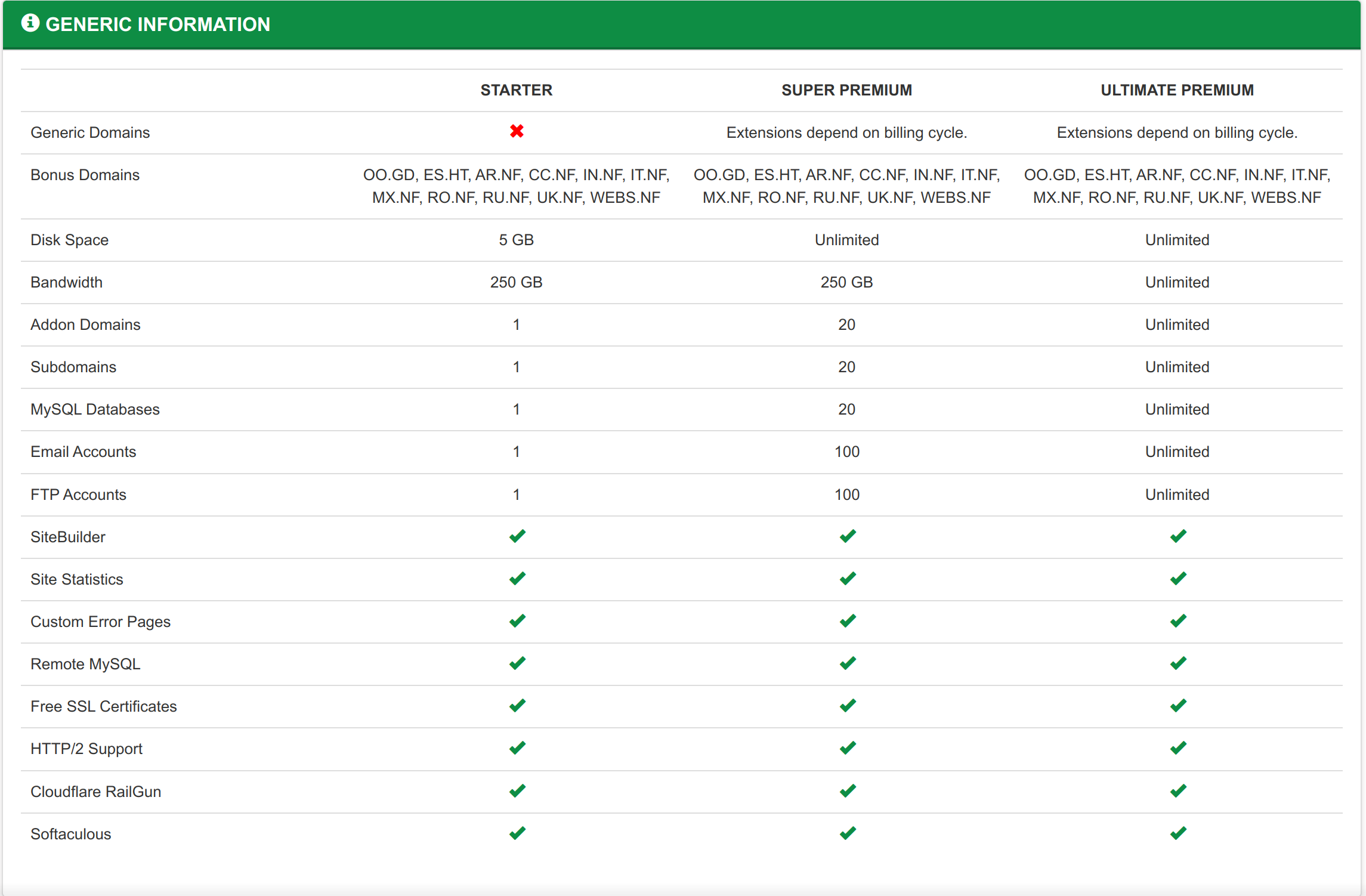Click the Bonus Domains row label
This screenshot has height=896, width=1366.
pos(84,174)
